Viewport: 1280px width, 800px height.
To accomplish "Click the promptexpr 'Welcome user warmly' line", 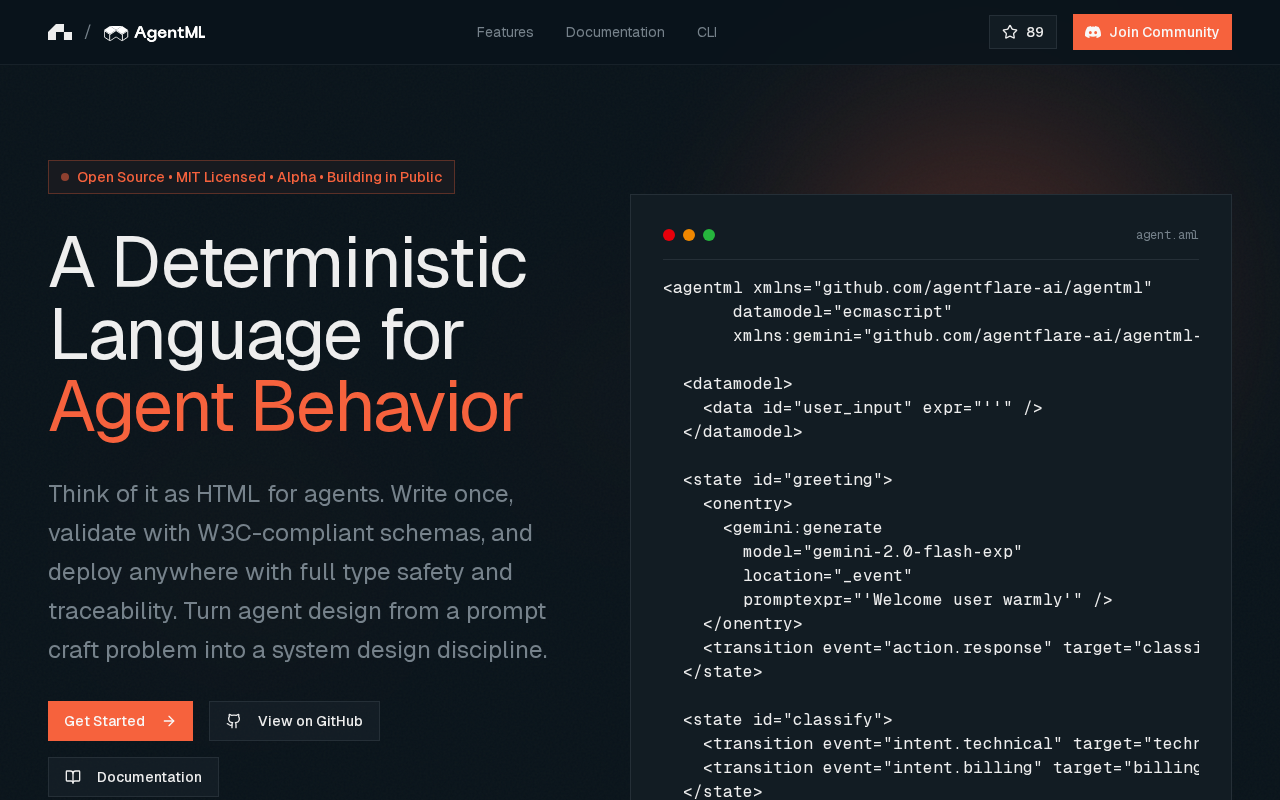I will tap(928, 600).
